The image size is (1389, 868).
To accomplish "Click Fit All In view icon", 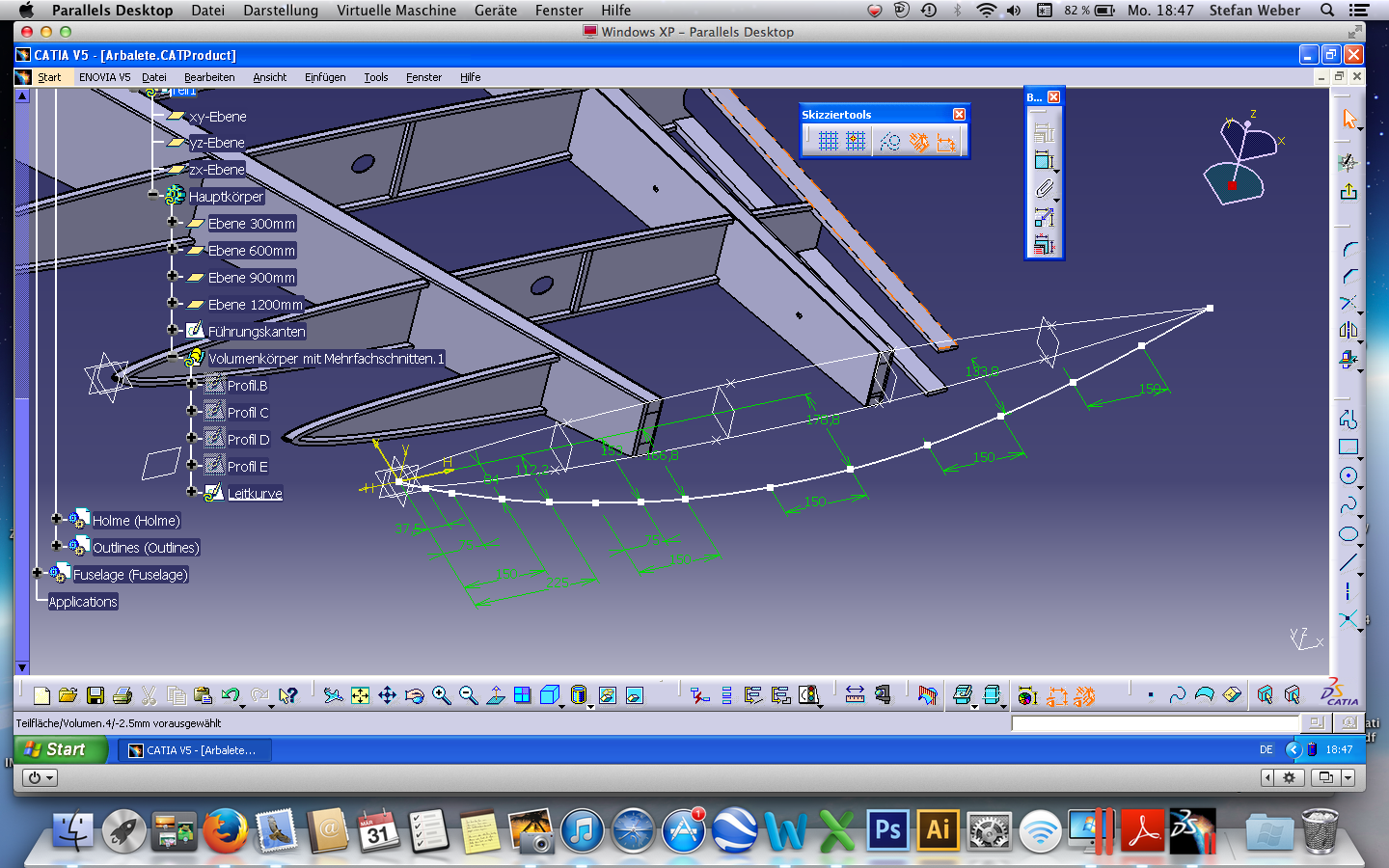I will click(360, 695).
